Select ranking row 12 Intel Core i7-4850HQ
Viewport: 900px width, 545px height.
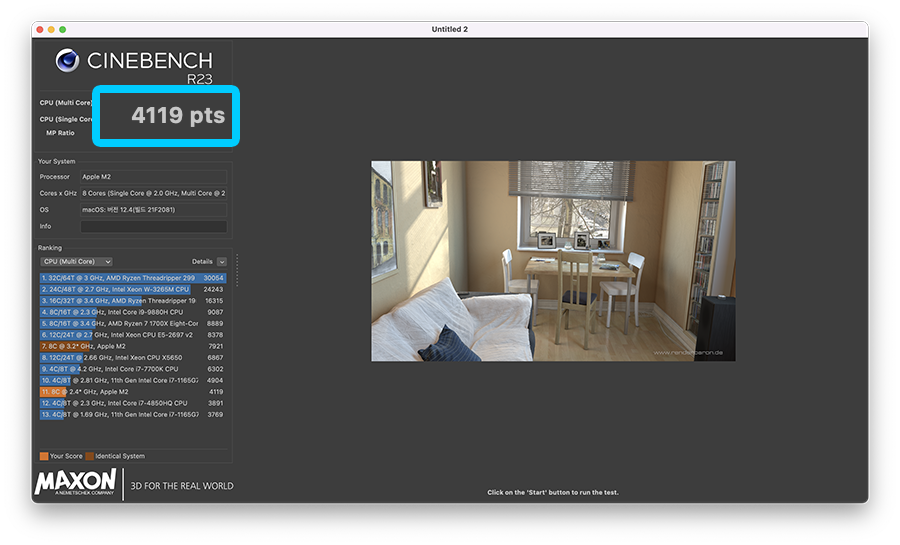click(x=133, y=403)
